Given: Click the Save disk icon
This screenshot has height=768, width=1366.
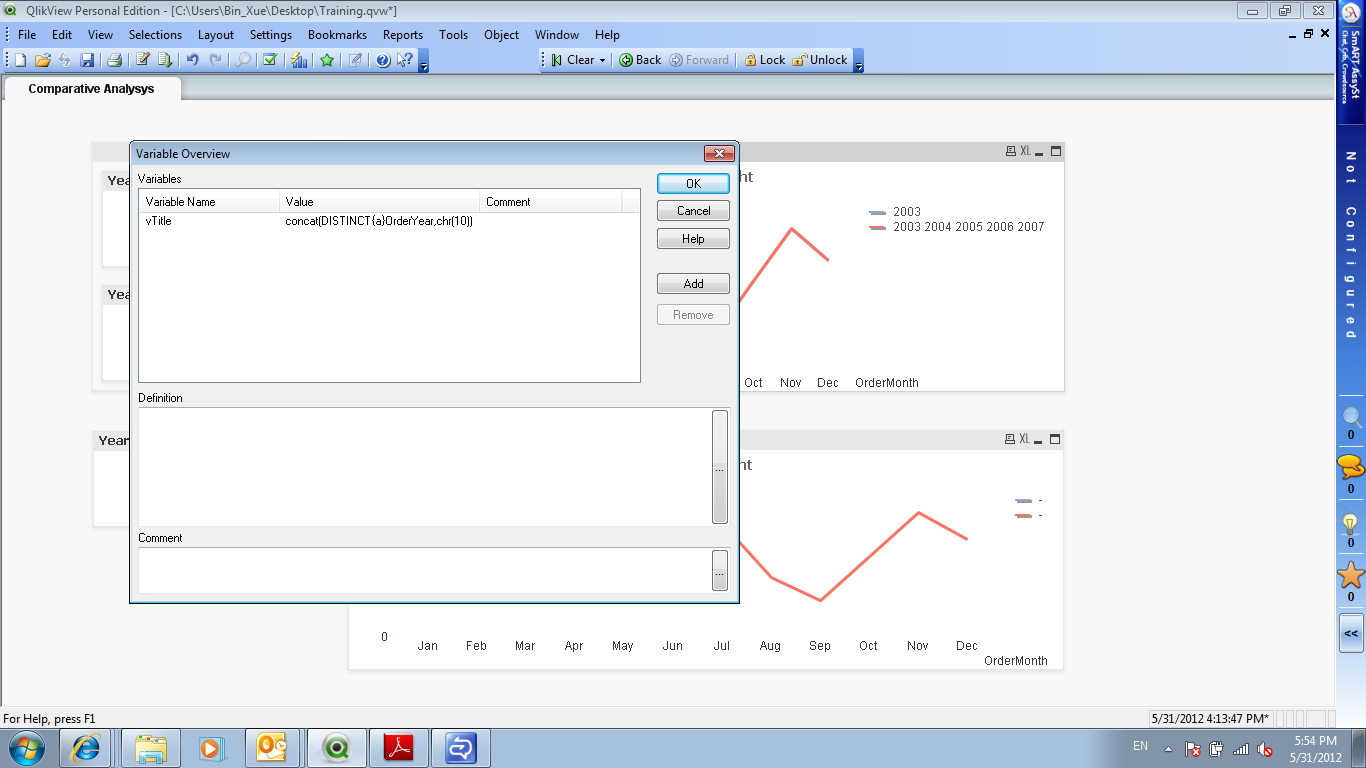Looking at the screenshot, I should click(x=87, y=60).
